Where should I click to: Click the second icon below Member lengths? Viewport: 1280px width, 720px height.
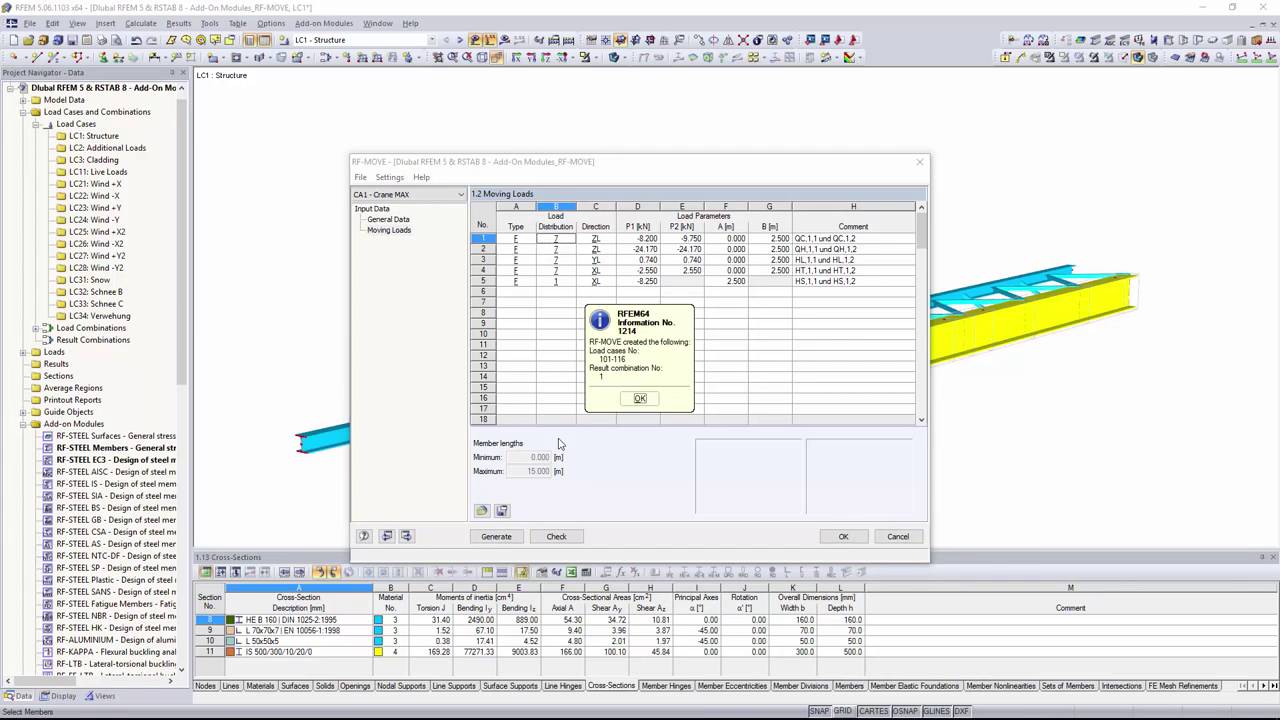pyautogui.click(x=502, y=510)
